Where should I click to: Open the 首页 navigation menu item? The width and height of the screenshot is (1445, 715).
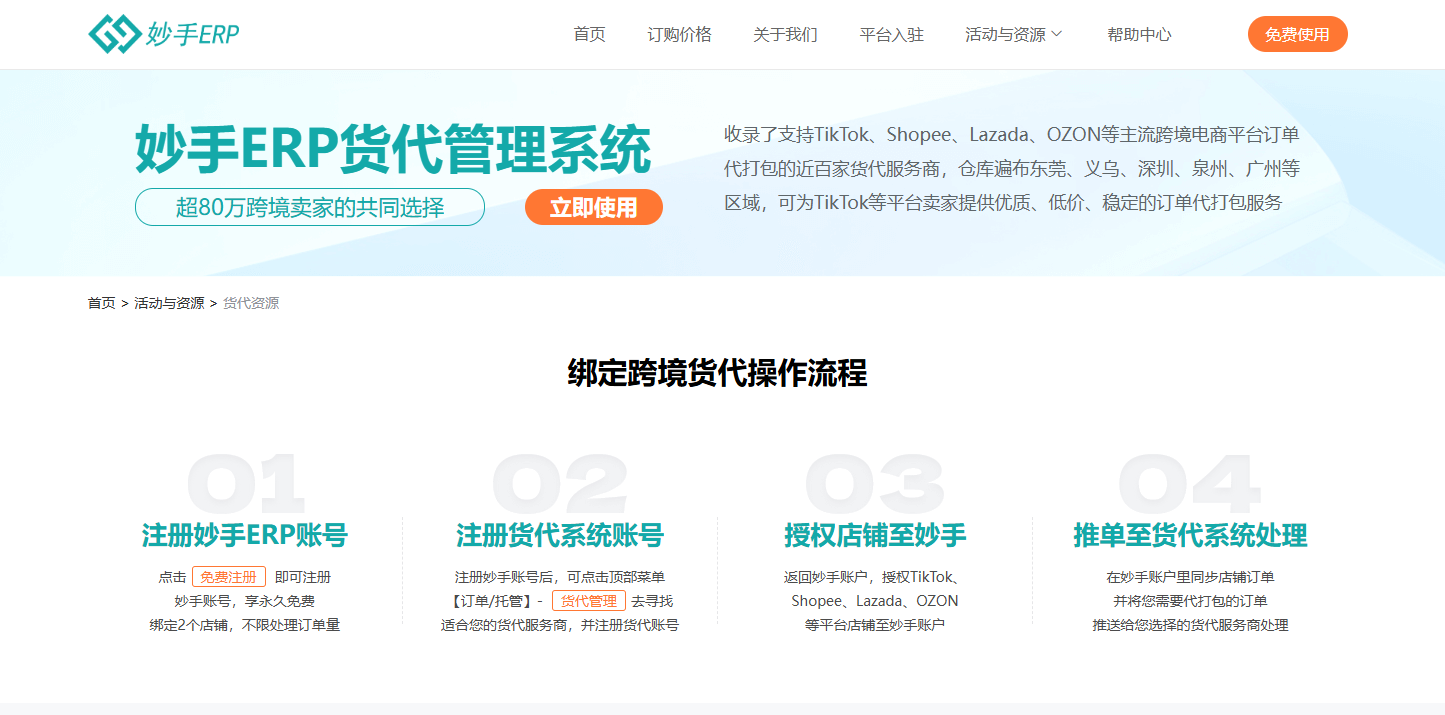[x=589, y=34]
